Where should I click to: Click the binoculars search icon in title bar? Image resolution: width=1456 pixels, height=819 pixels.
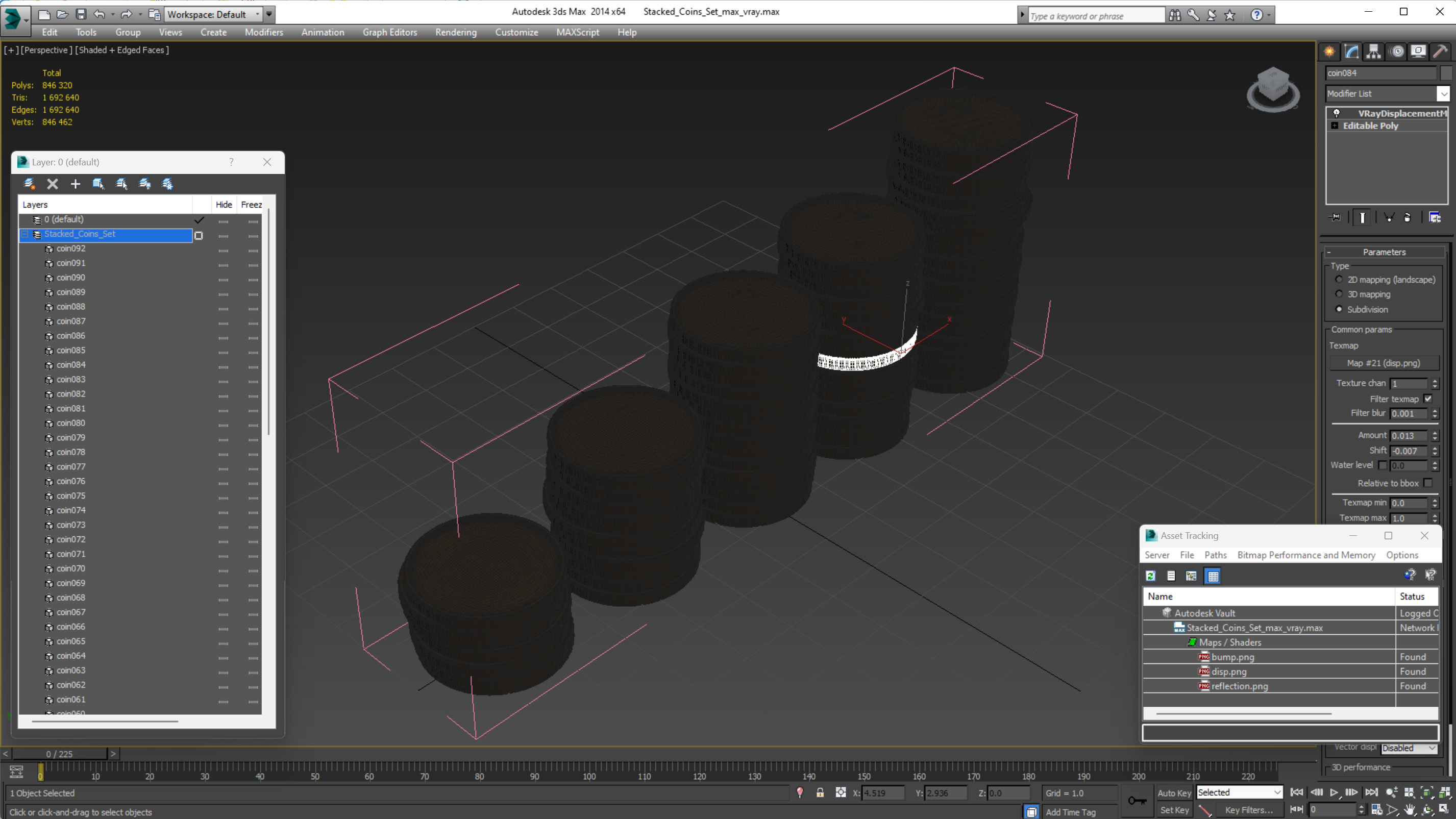(1174, 15)
